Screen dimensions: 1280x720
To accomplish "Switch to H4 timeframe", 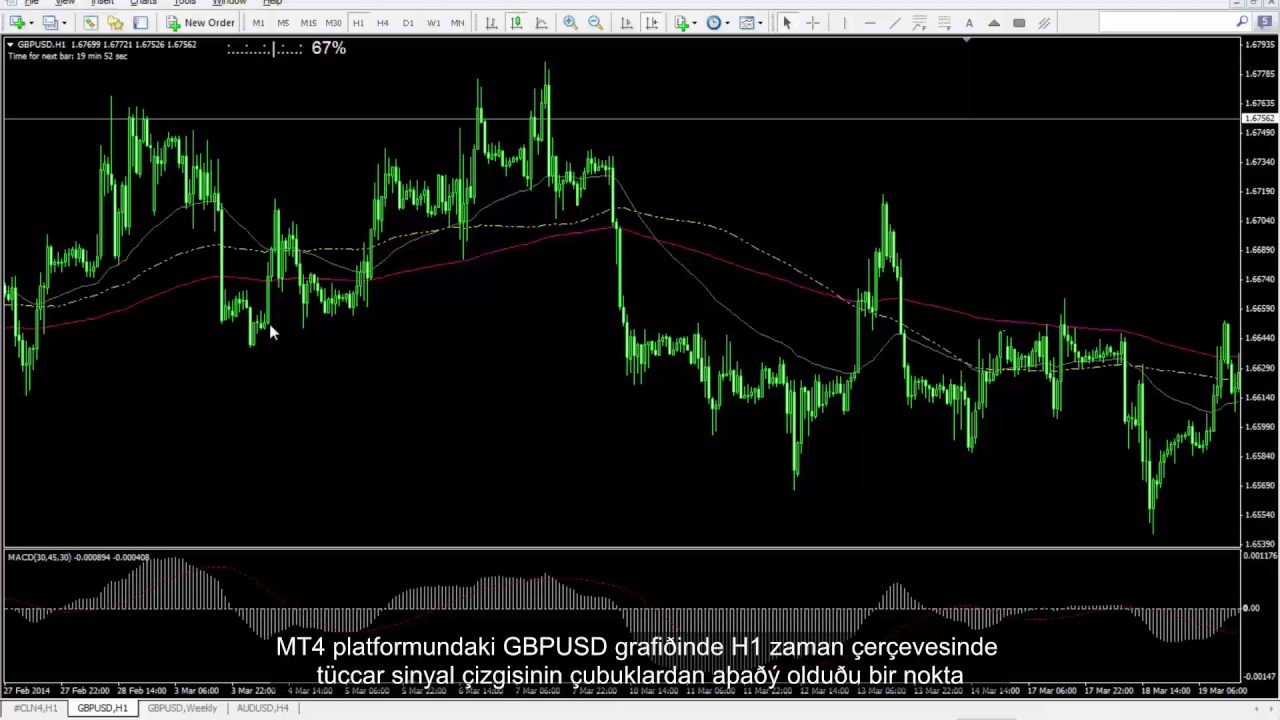I will tap(383, 22).
